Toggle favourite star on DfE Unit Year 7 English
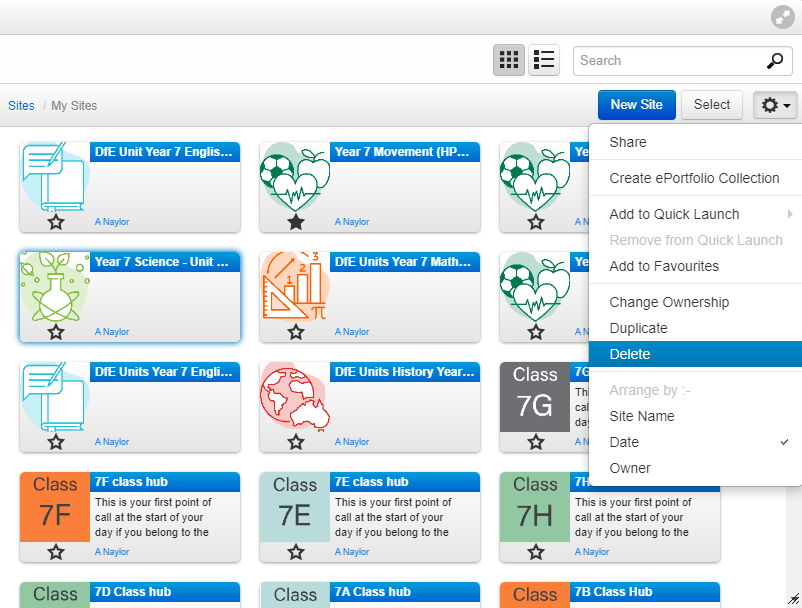Viewport: 802px width, 608px height. coord(56,222)
